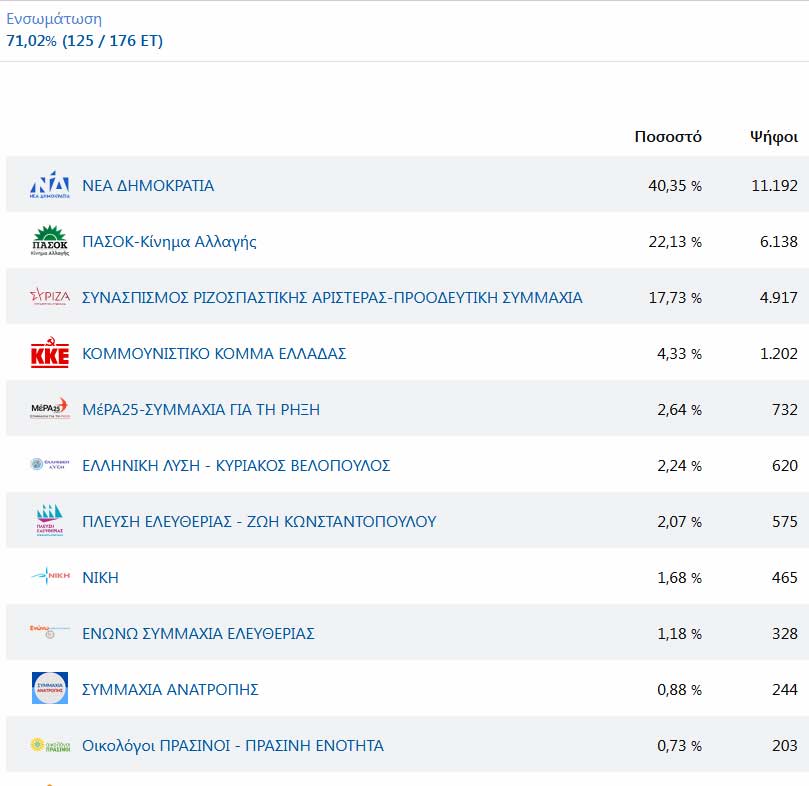Select the 2,07 % percentage cell
This screenshot has height=786, width=809.
pyautogui.click(x=679, y=521)
